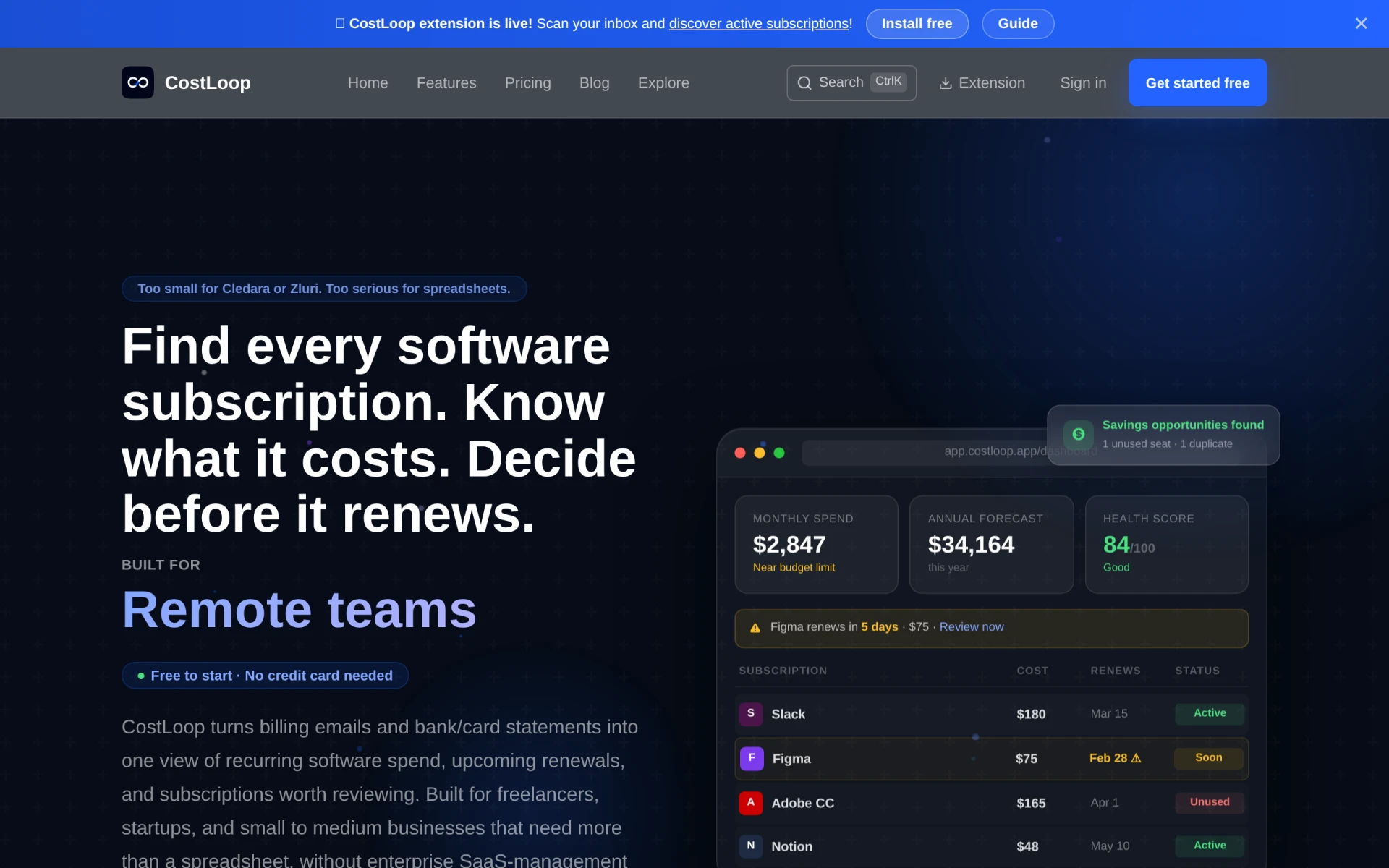Image resolution: width=1389 pixels, height=868 pixels.
Task: Click the Too small for Cledara tagline pill
Action: coord(324,289)
